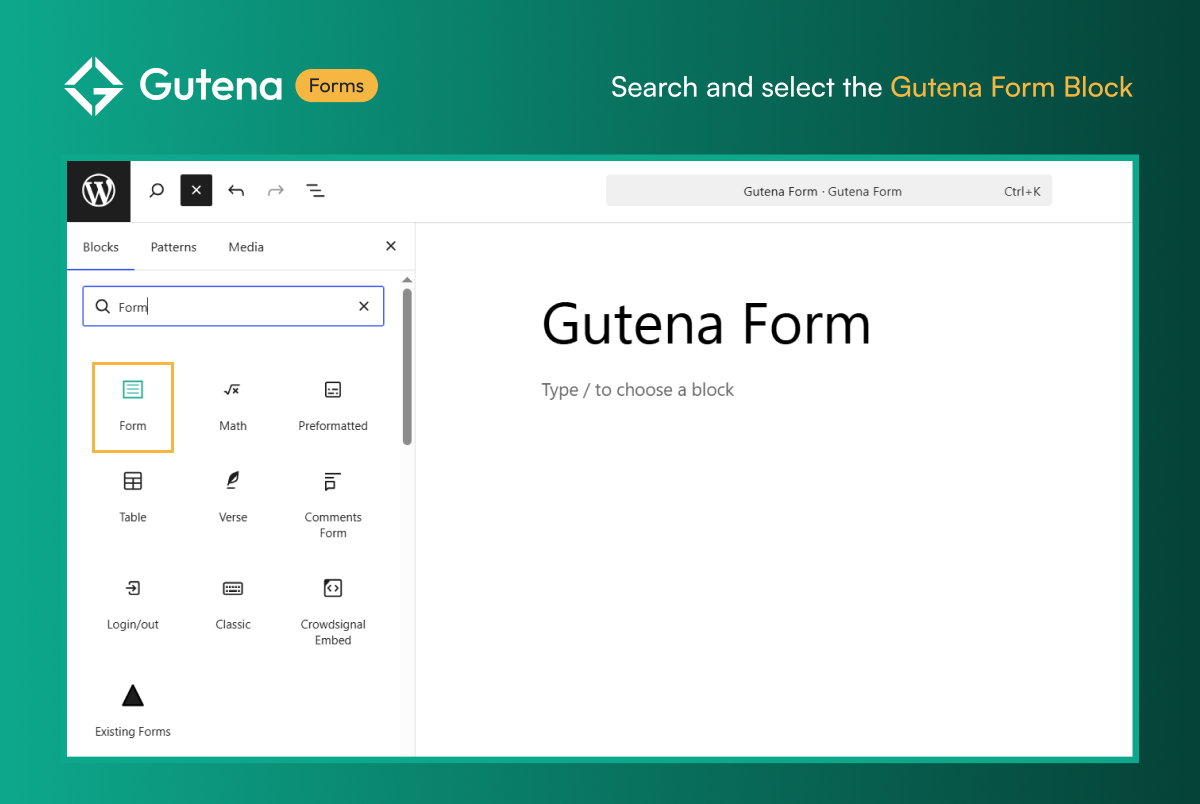Select the Gutena Form block
Image resolution: width=1200 pixels, height=804 pixels.
pyautogui.click(x=133, y=406)
